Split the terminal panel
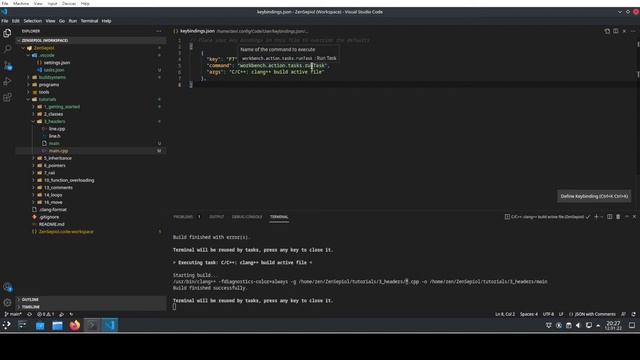This screenshot has height=360, width=640. pos(609,217)
